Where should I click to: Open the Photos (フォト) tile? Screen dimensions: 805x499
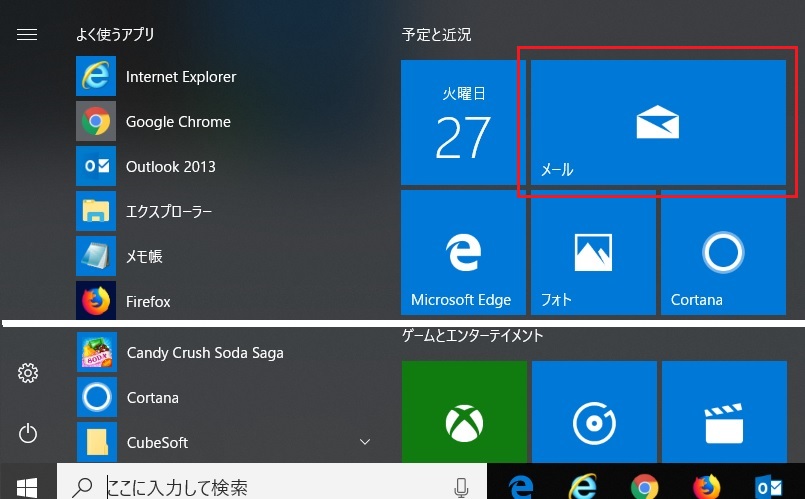click(593, 254)
